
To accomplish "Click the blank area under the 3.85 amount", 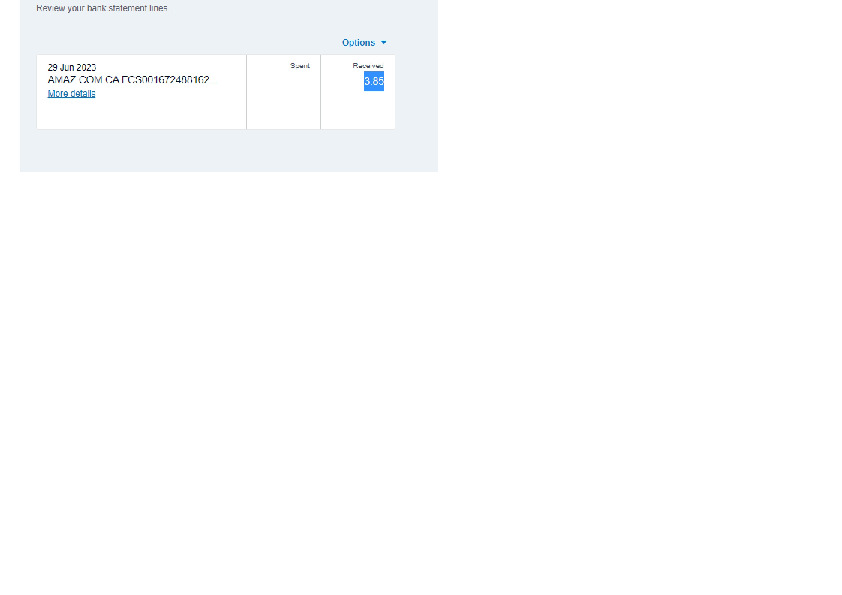I will [358, 110].
